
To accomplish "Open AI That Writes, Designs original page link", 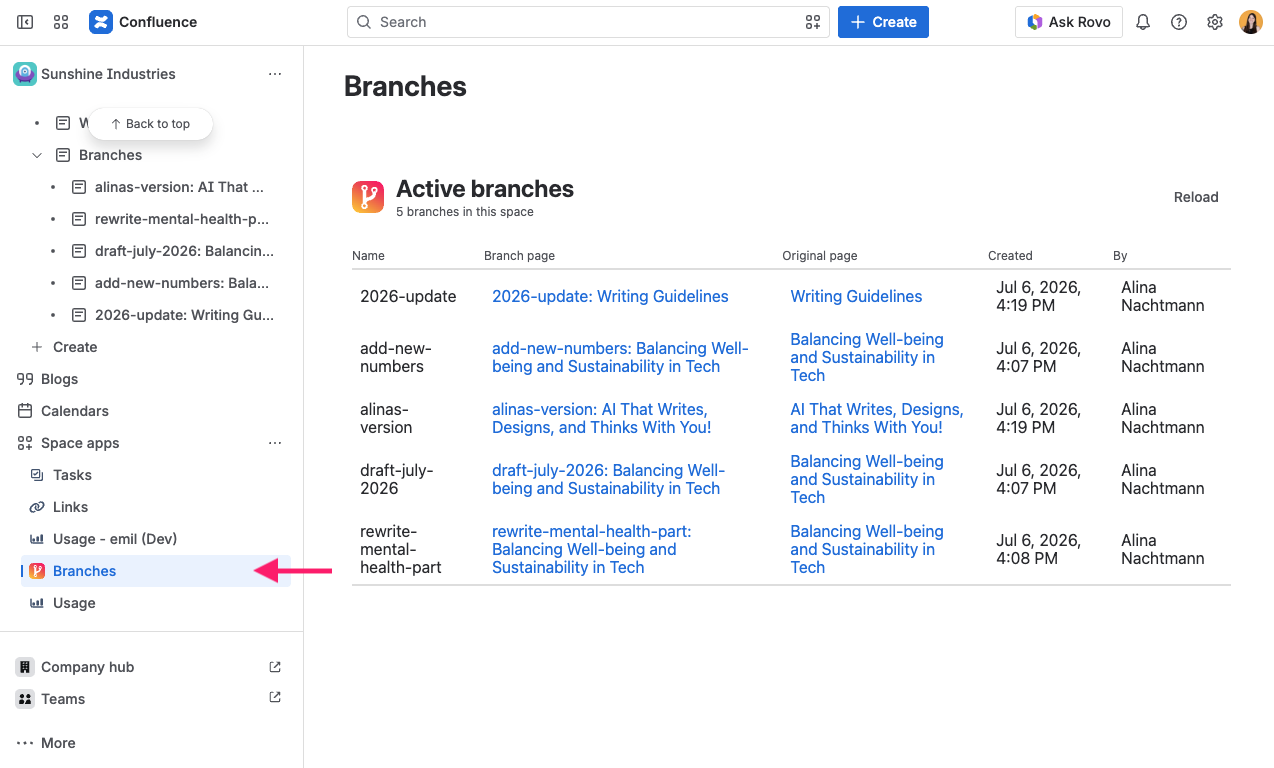I will (876, 418).
